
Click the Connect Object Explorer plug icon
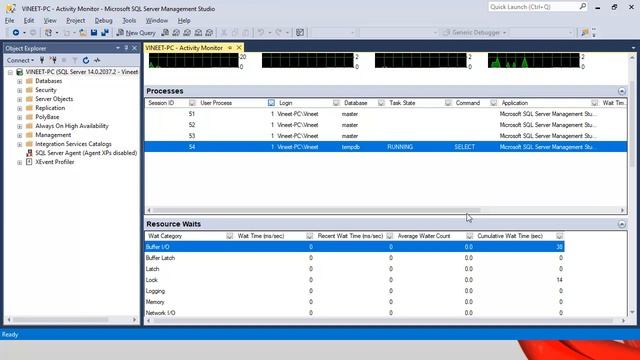pyautogui.click(x=42, y=60)
